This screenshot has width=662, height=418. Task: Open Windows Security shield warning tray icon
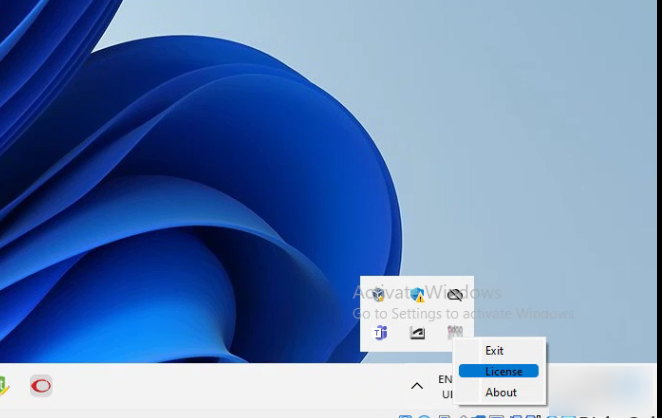tap(418, 294)
